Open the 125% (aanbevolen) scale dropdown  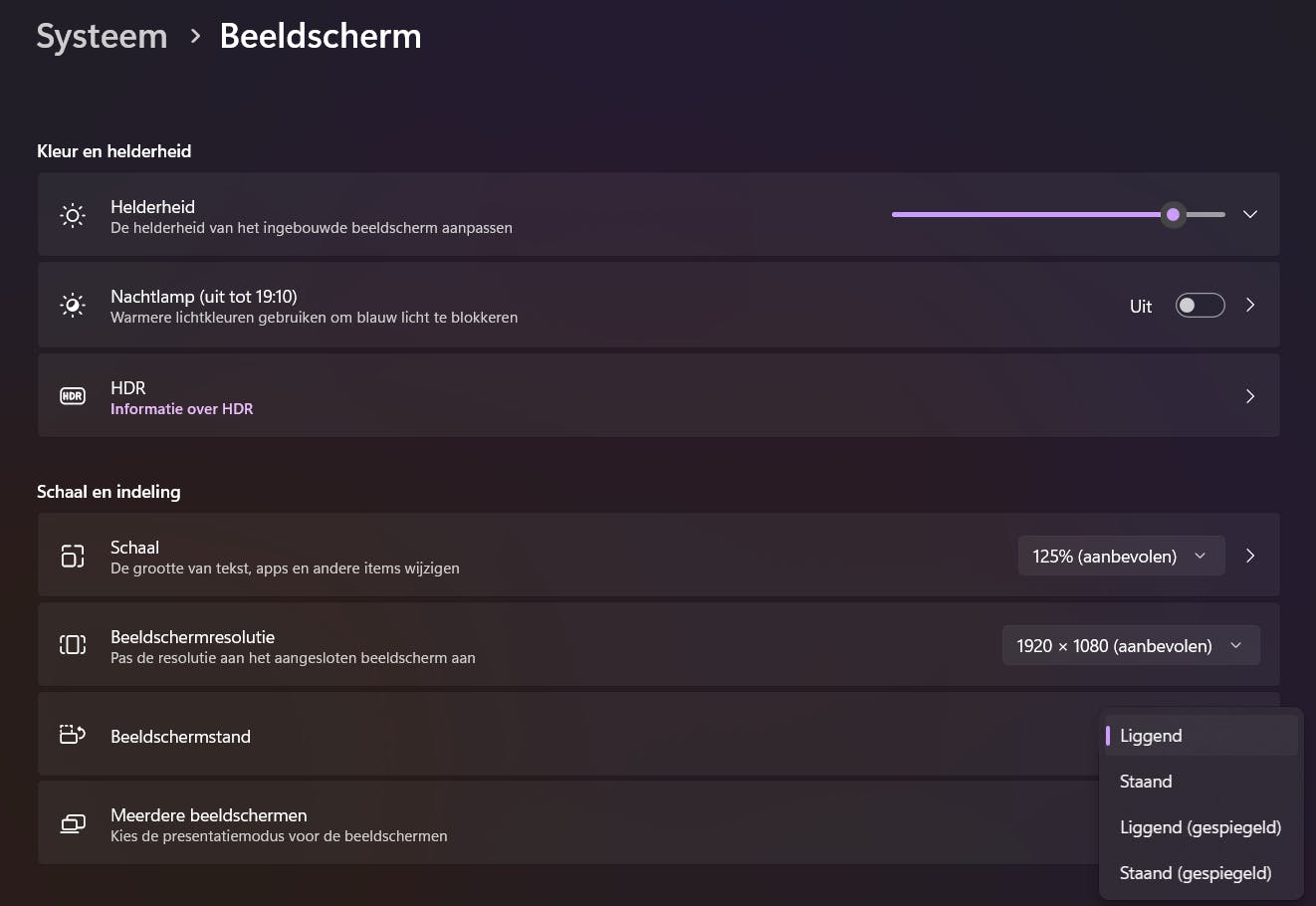tap(1119, 556)
